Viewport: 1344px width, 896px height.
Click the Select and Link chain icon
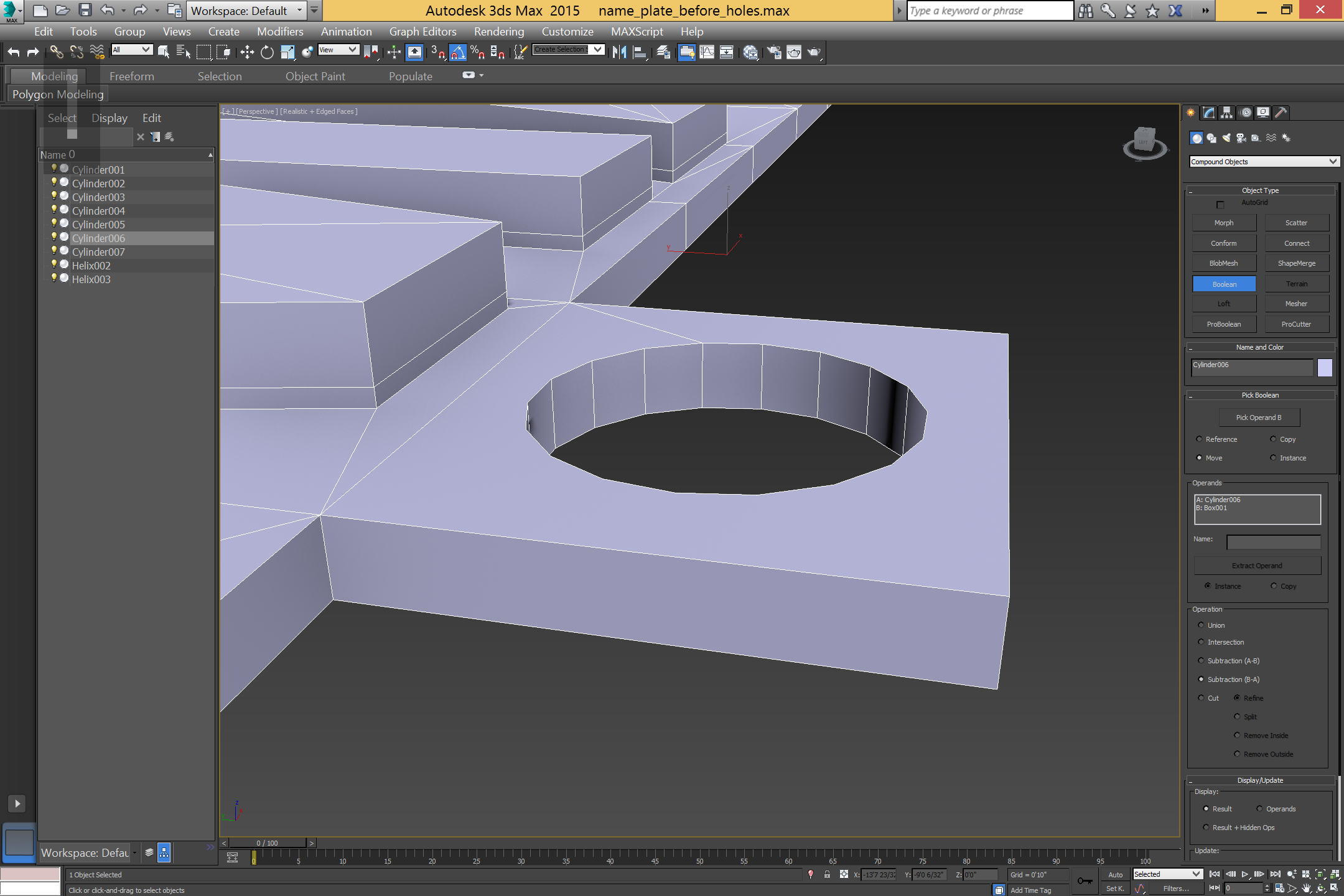[56, 52]
